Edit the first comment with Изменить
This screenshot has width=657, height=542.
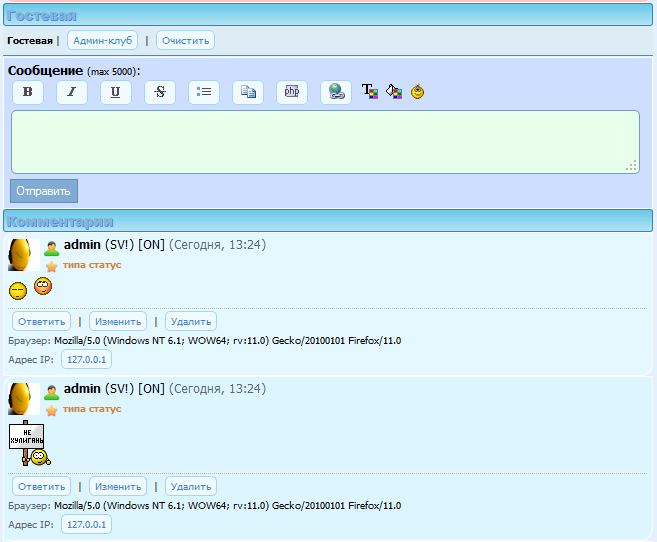[x=118, y=322]
